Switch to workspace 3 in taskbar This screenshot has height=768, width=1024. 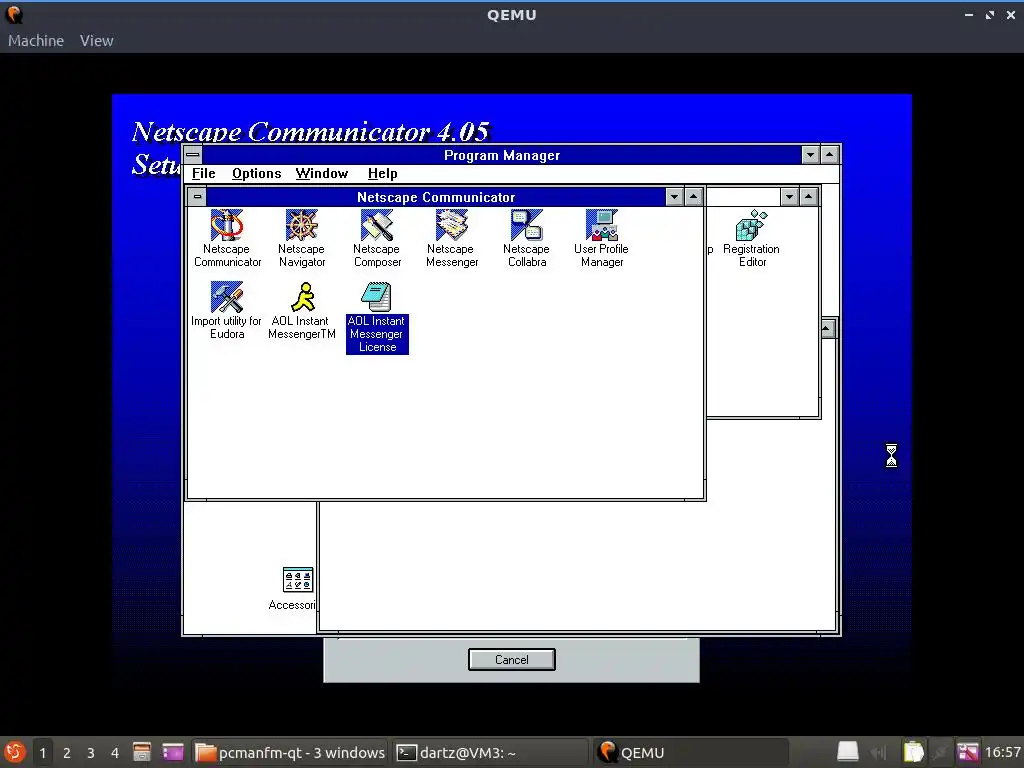[91, 753]
